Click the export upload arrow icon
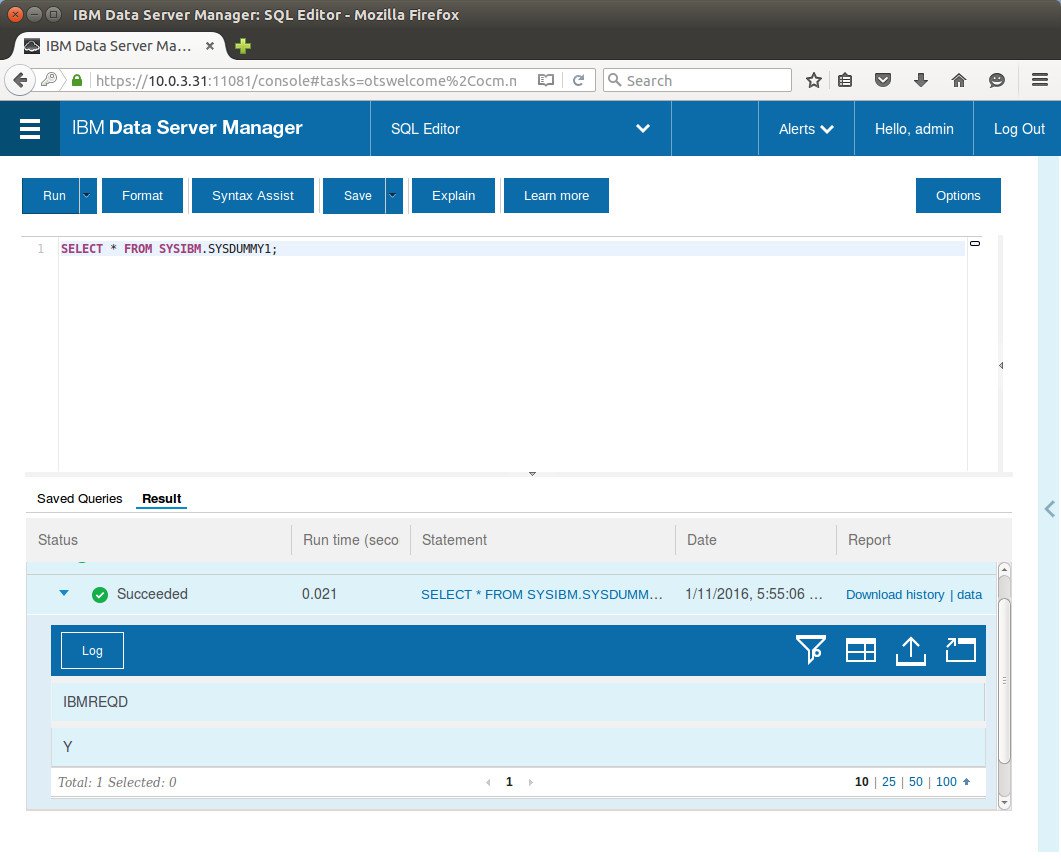 click(x=911, y=651)
